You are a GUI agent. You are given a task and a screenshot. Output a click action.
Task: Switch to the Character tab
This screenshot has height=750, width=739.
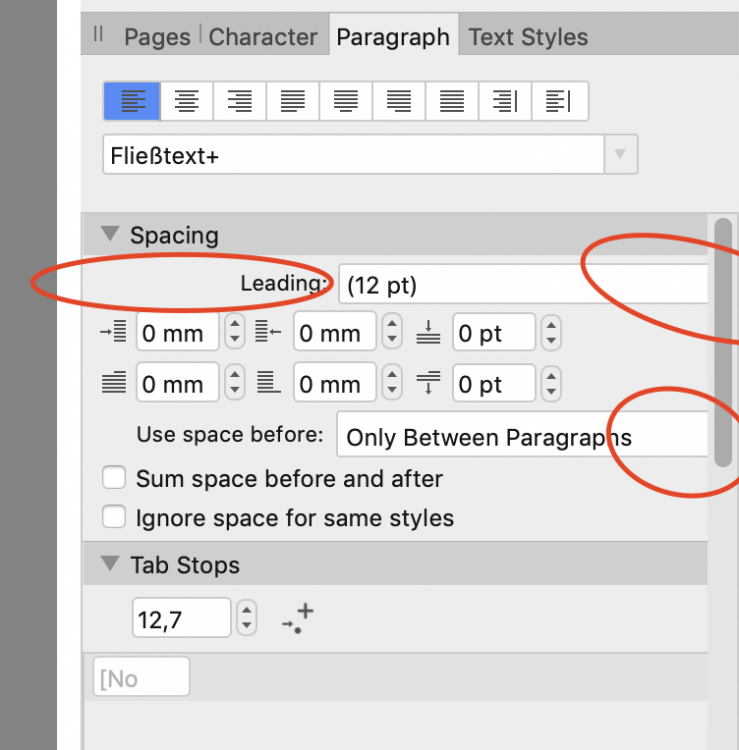coord(263,38)
